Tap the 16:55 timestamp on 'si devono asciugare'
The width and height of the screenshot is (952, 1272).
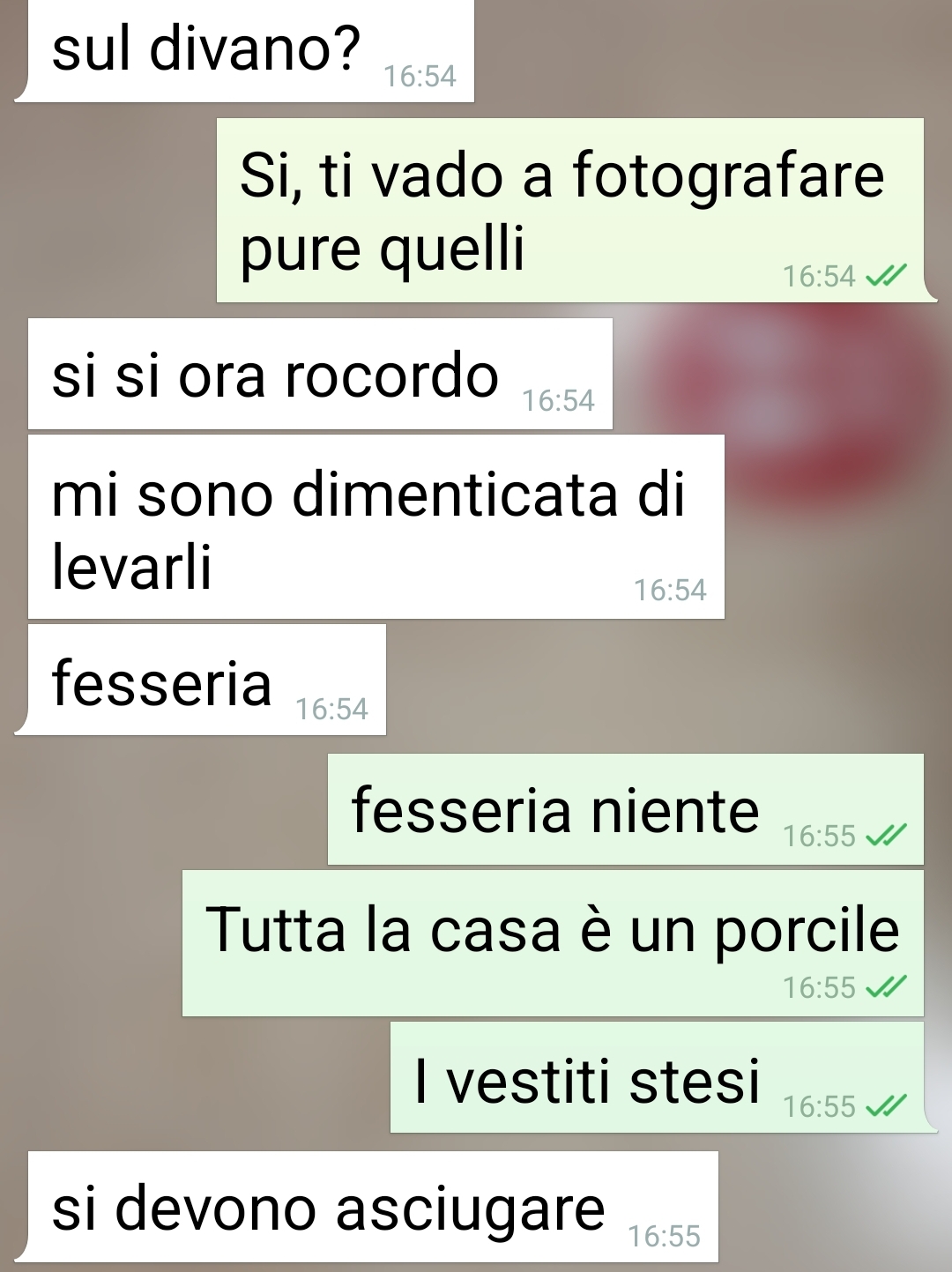664,1237
